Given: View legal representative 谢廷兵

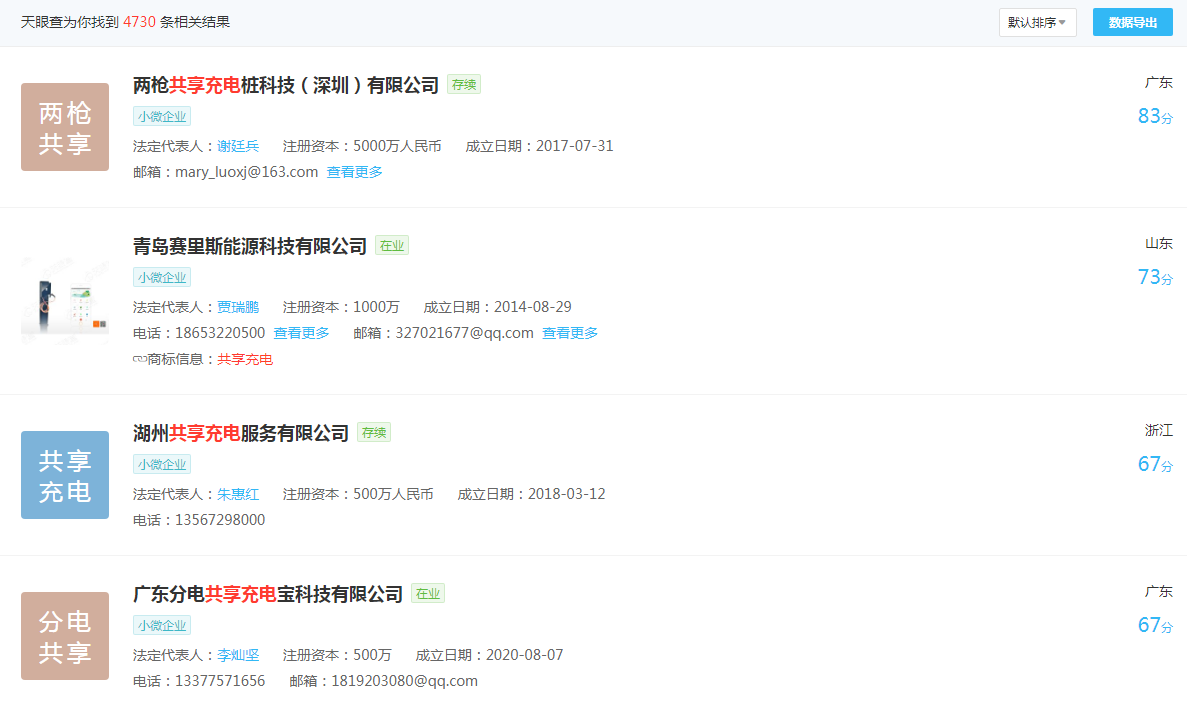Looking at the screenshot, I should click(238, 146).
